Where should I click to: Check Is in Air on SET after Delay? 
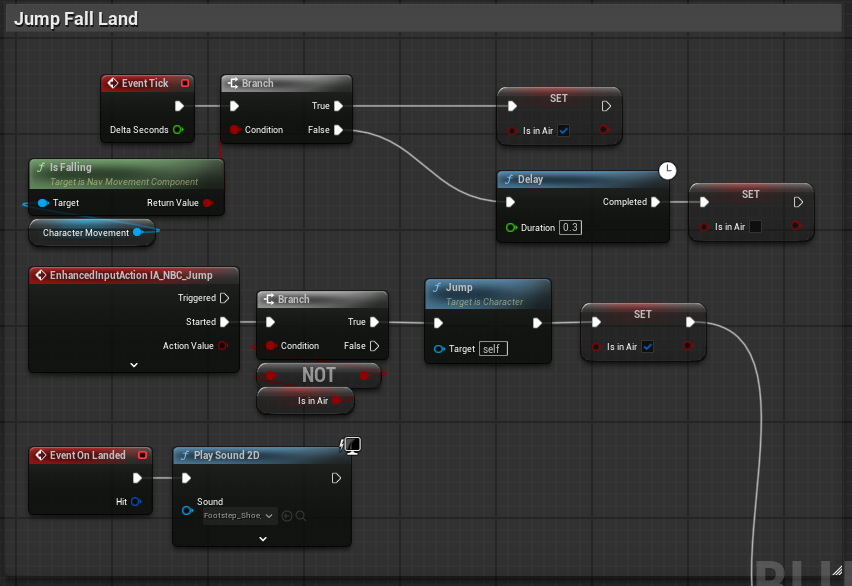coord(755,227)
